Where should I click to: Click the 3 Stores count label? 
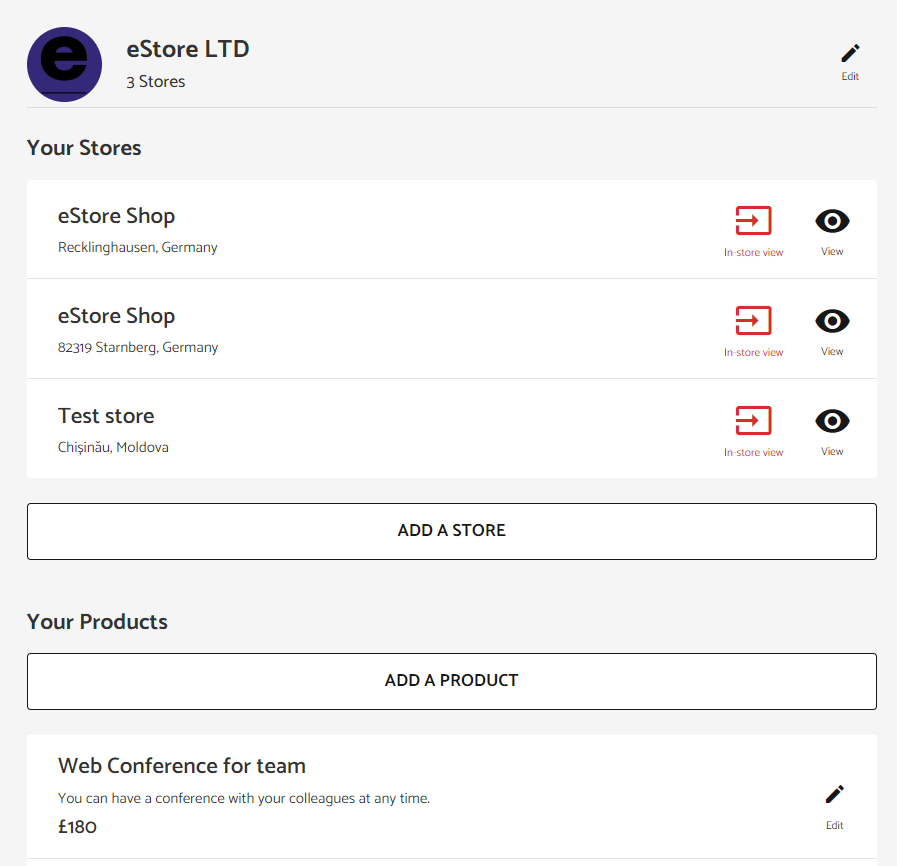(156, 82)
